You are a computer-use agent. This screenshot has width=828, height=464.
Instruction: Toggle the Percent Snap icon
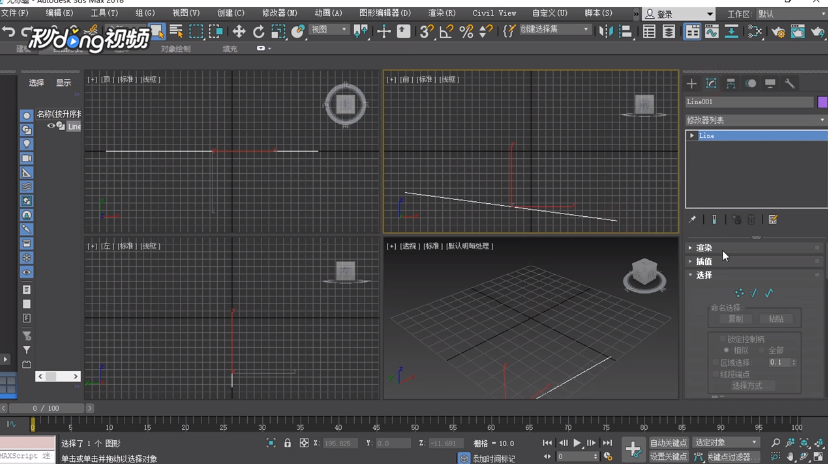[x=466, y=32]
